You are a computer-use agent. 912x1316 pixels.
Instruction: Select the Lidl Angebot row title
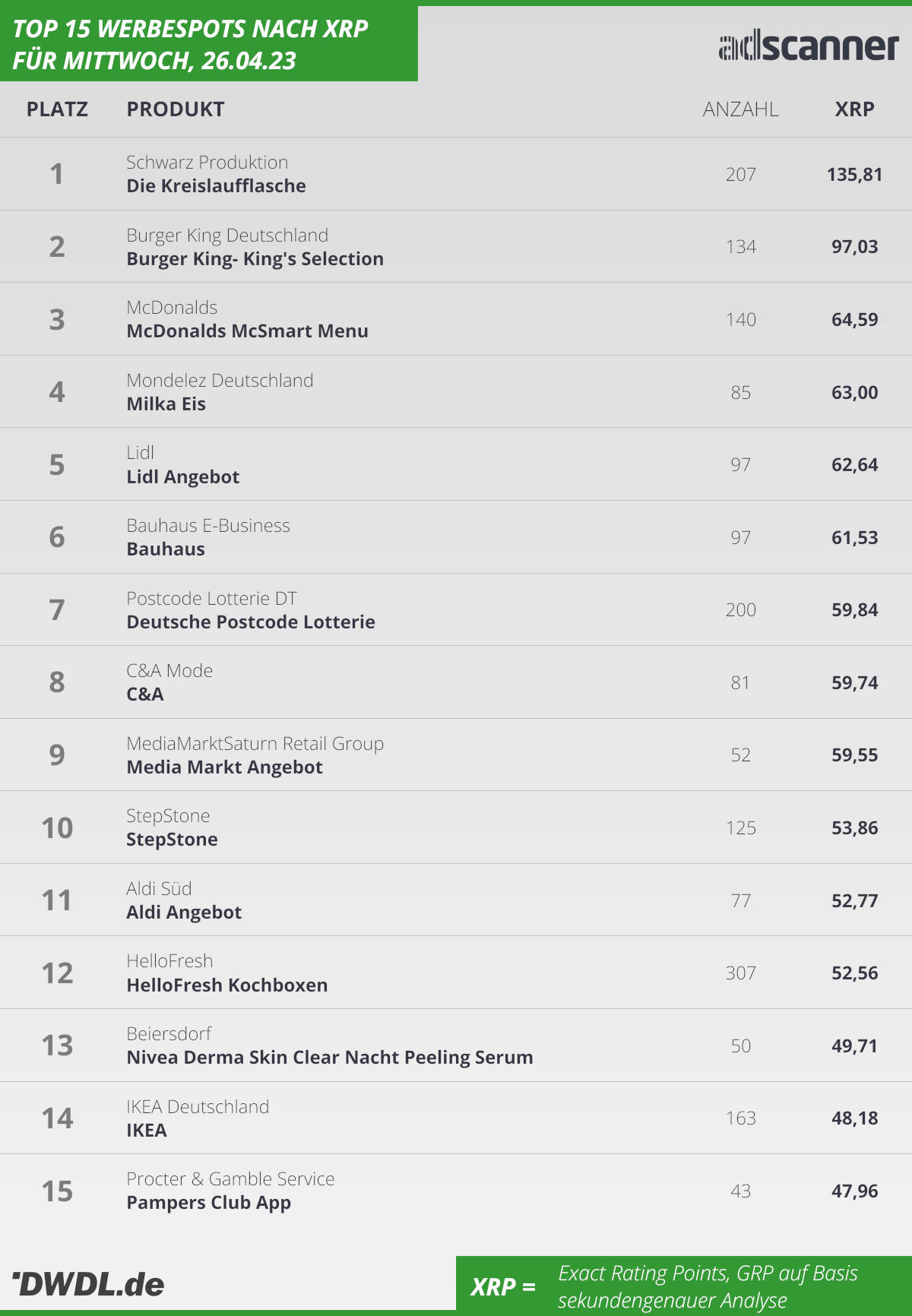[182, 477]
